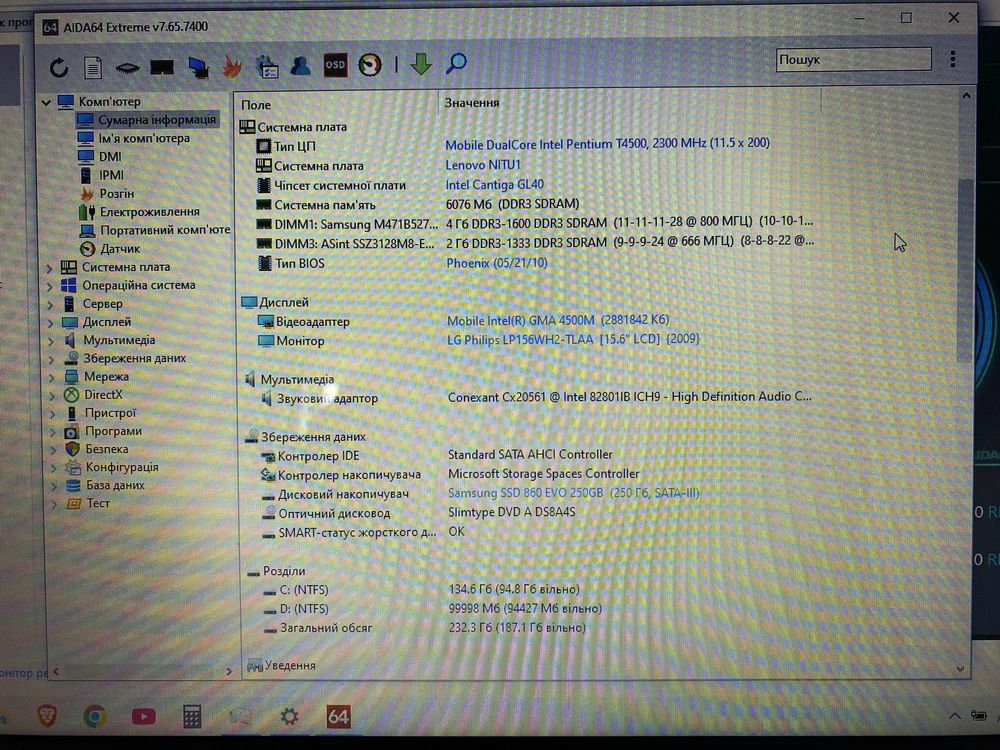Expand the Мережа tree node
Image resolution: width=1000 pixels, height=750 pixels.
pyautogui.click(x=53, y=378)
